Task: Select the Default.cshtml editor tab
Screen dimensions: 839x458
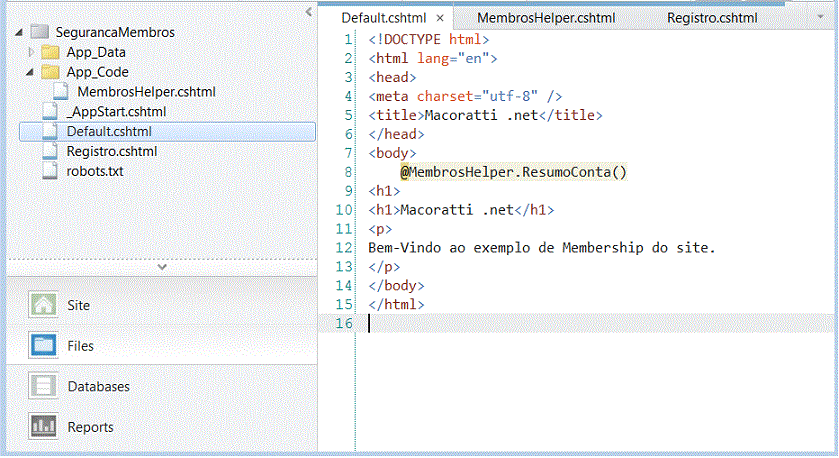Action: [x=384, y=18]
